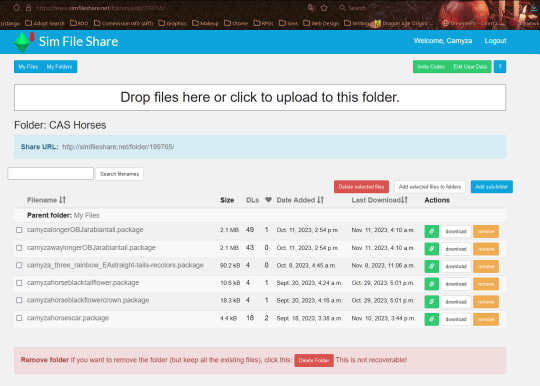Tick checkbox for camyzawaylongerOBJarabiantail.package
This screenshot has width=540, height=386.
point(19,248)
